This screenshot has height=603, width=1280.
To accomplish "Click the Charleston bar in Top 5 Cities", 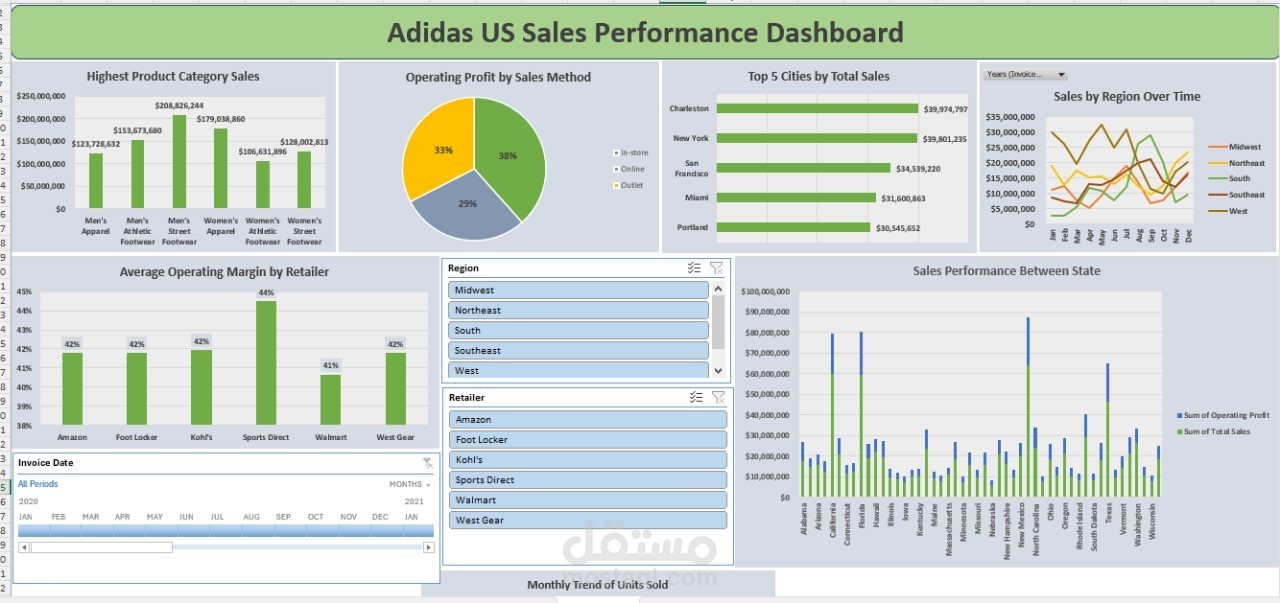I will click(x=818, y=109).
